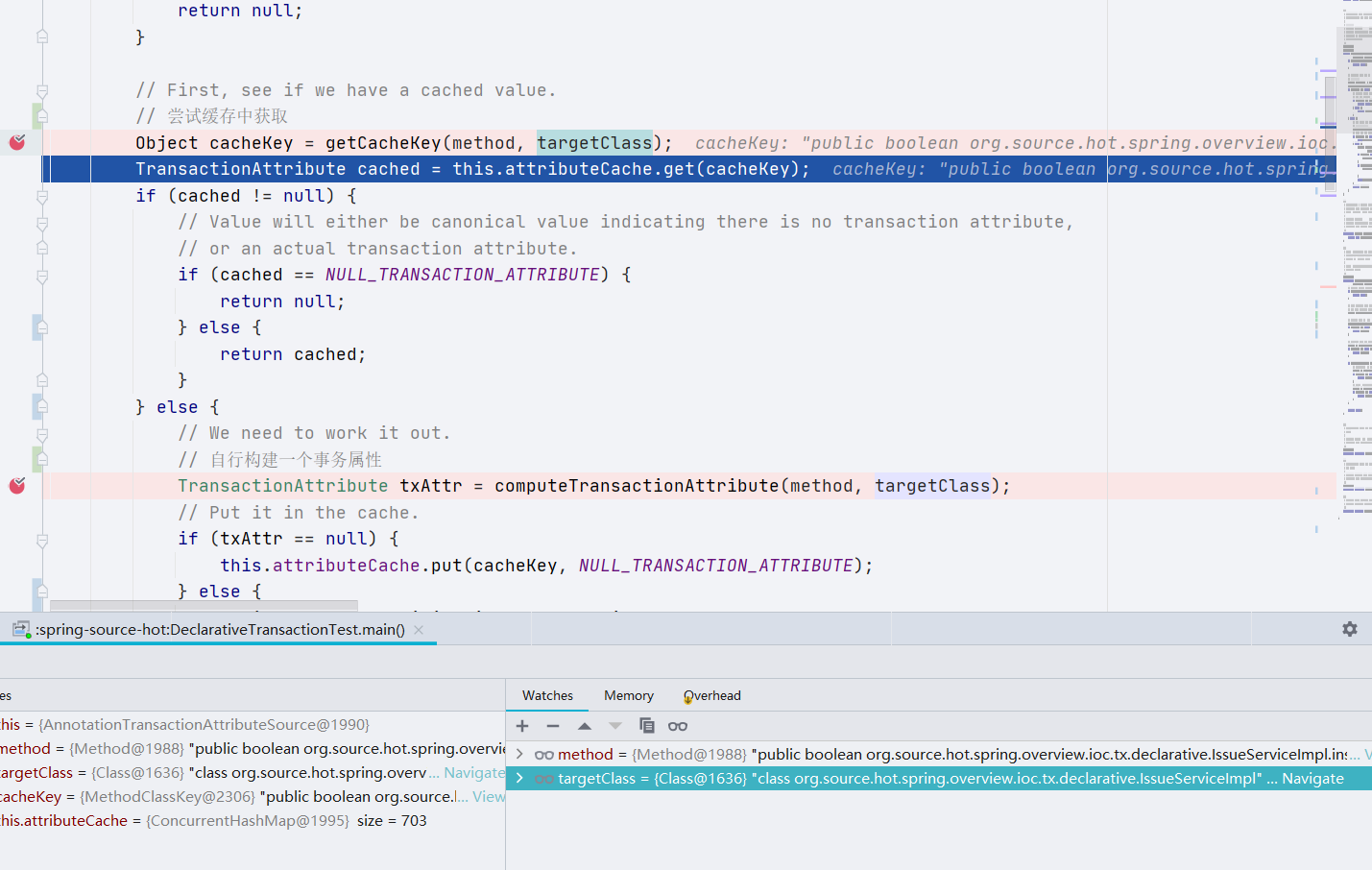Switch to the Memory tab
Viewport: 1372px width, 870px height.
tap(628, 695)
